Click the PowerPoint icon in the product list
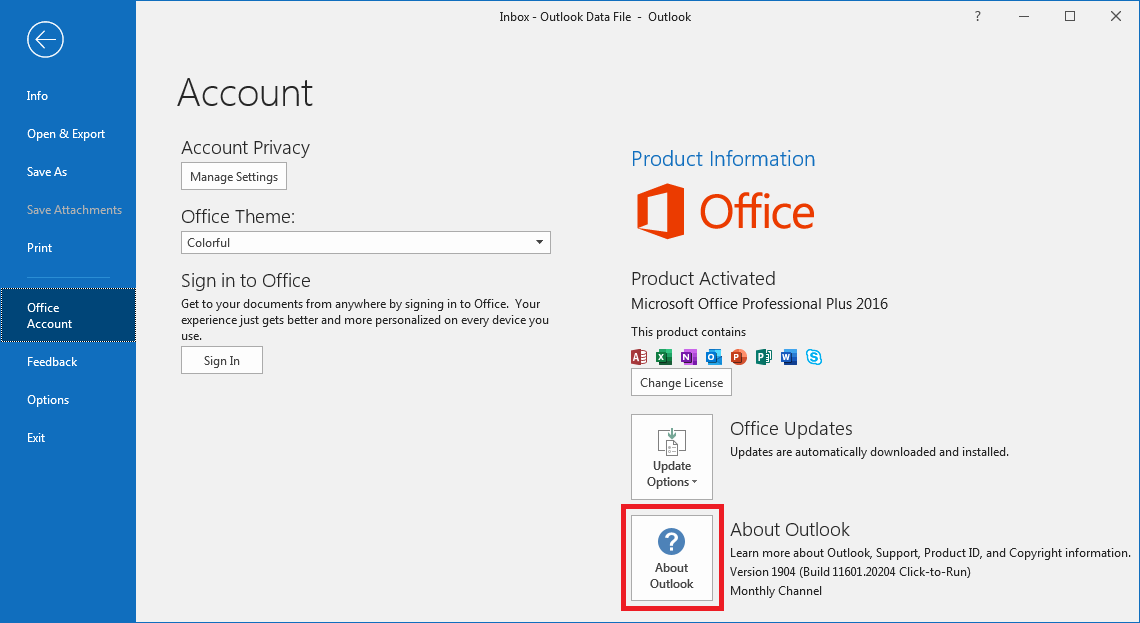The width and height of the screenshot is (1140, 623). tap(739, 357)
